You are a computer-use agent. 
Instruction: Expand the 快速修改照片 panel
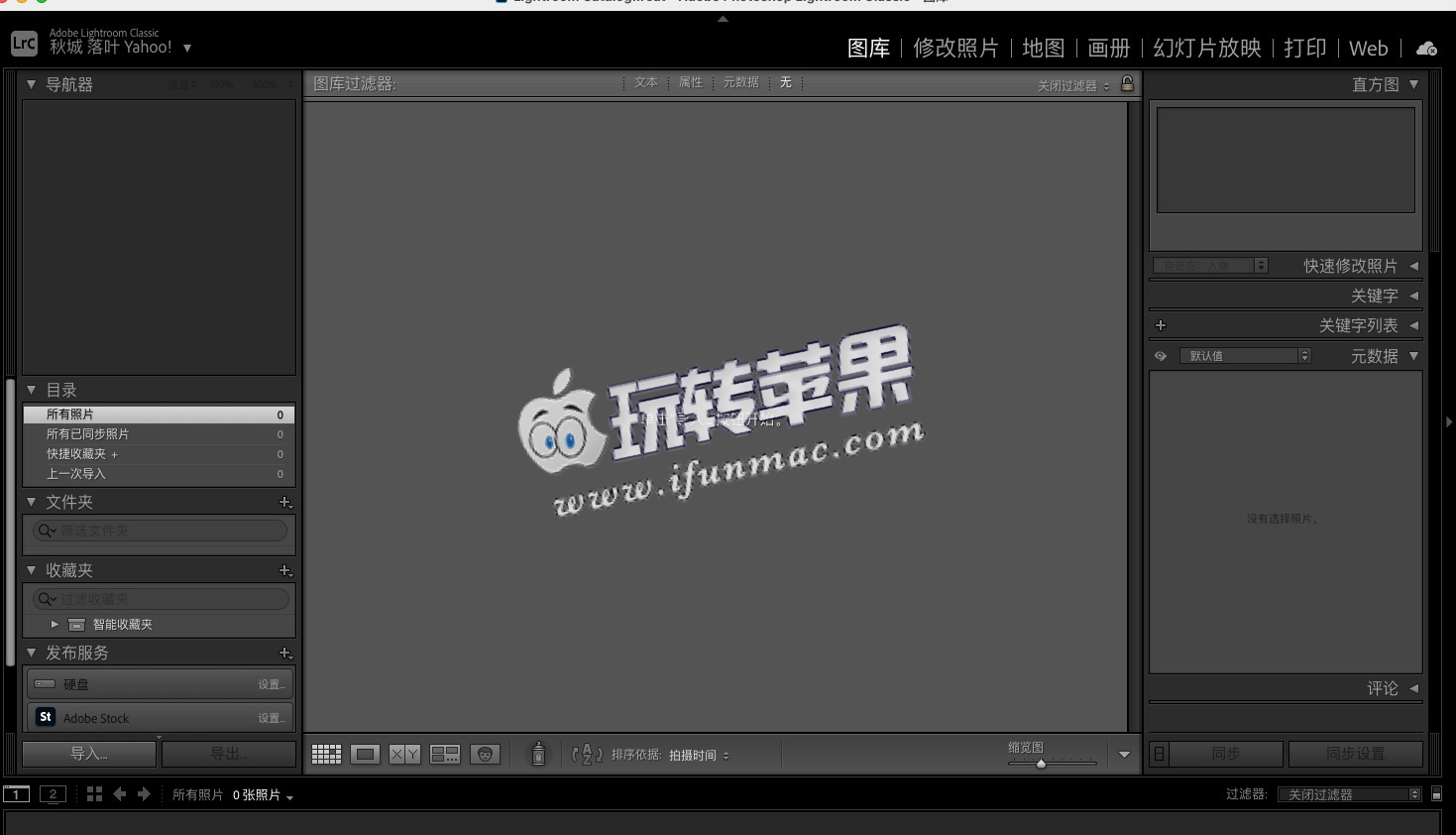pyautogui.click(x=1413, y=266)
